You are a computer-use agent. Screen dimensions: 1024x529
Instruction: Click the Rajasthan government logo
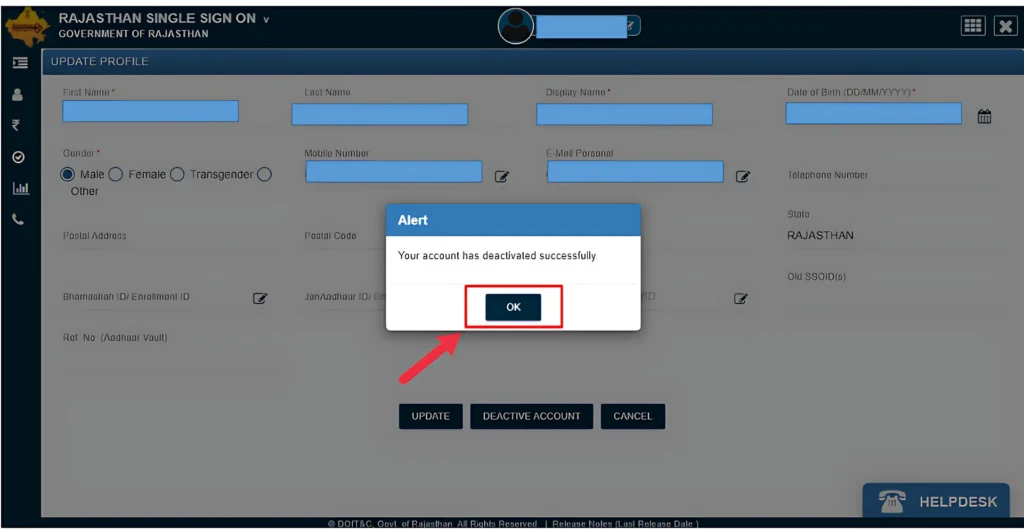[26, 25]
